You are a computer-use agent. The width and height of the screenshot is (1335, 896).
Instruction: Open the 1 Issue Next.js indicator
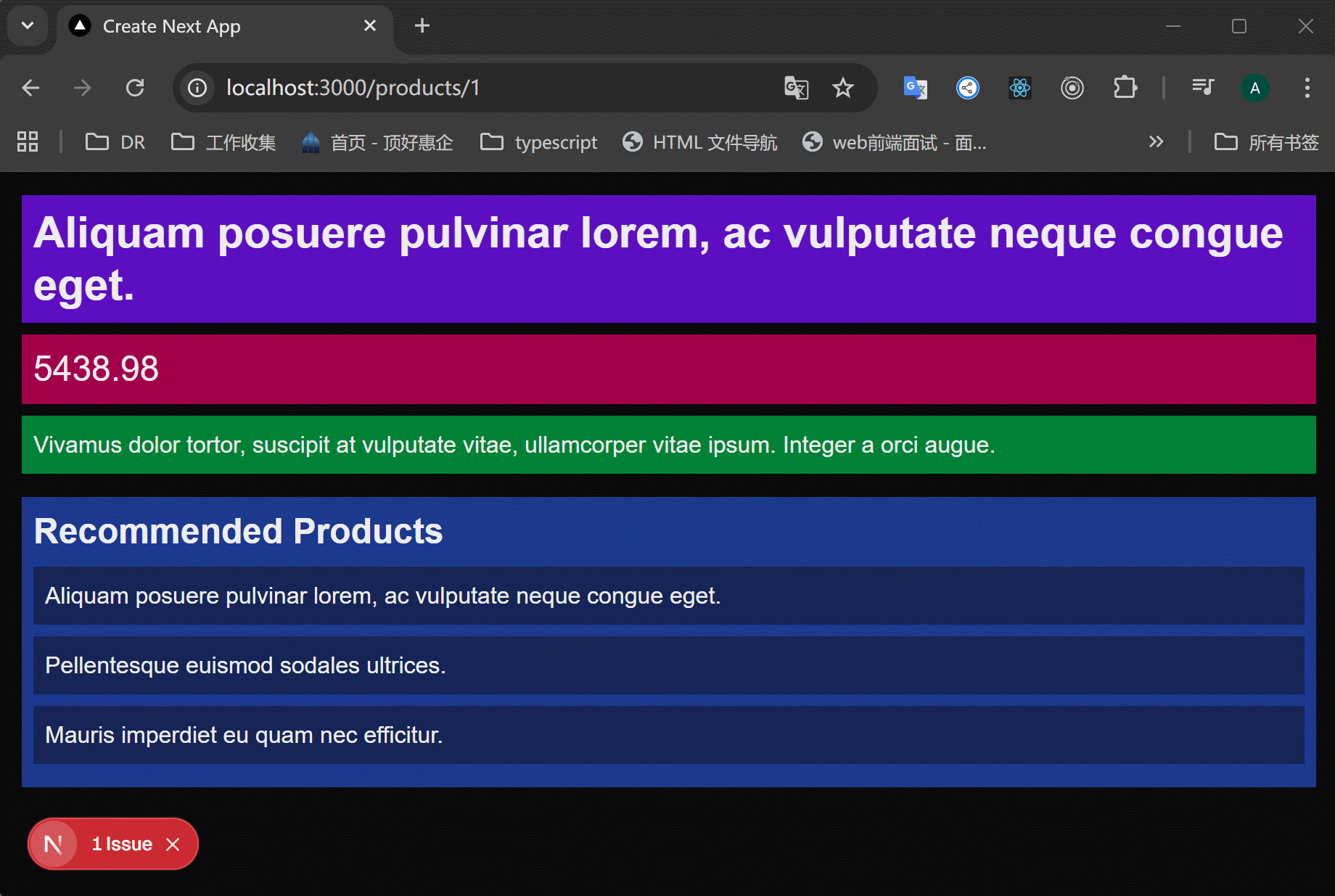coord(121,844)
